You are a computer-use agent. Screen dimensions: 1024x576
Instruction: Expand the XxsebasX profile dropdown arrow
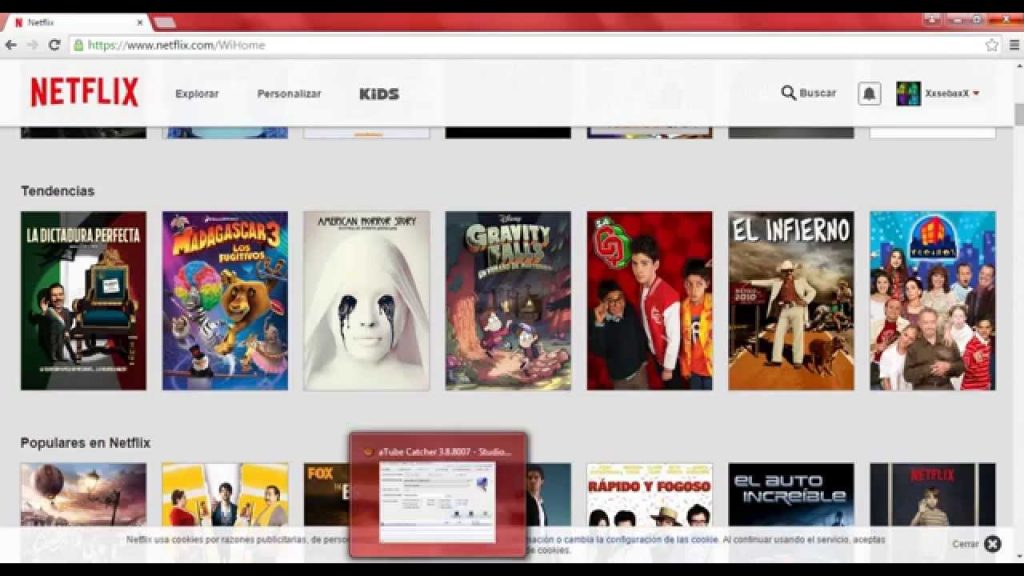[x=976, y=93]
